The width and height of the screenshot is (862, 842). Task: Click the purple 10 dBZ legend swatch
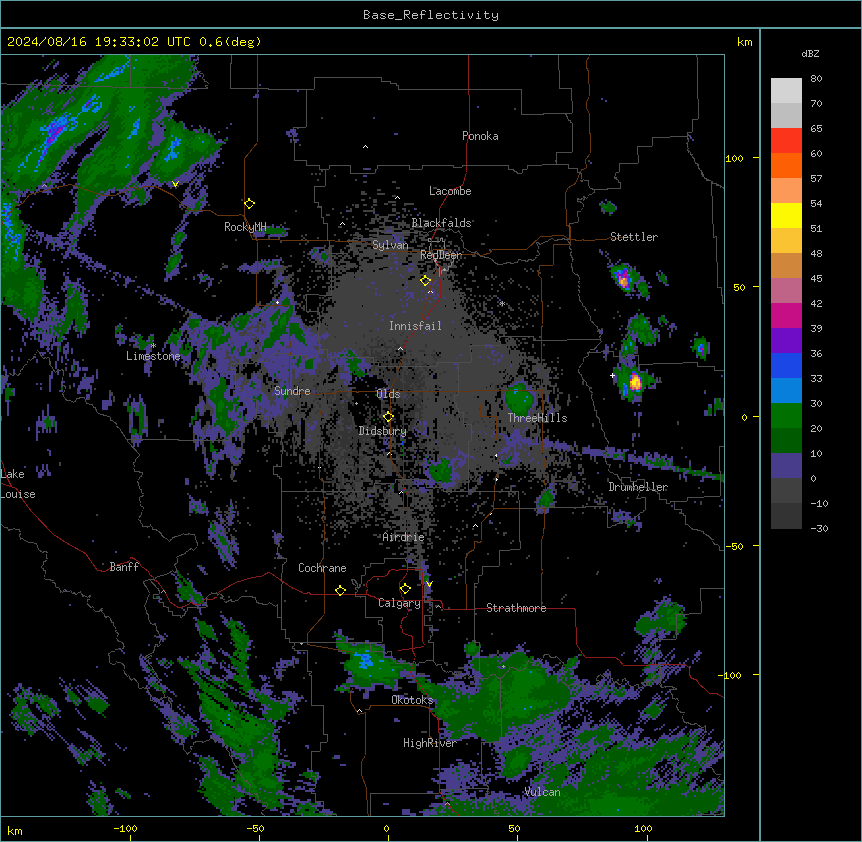pyautogui.click(x=786, y=466)
